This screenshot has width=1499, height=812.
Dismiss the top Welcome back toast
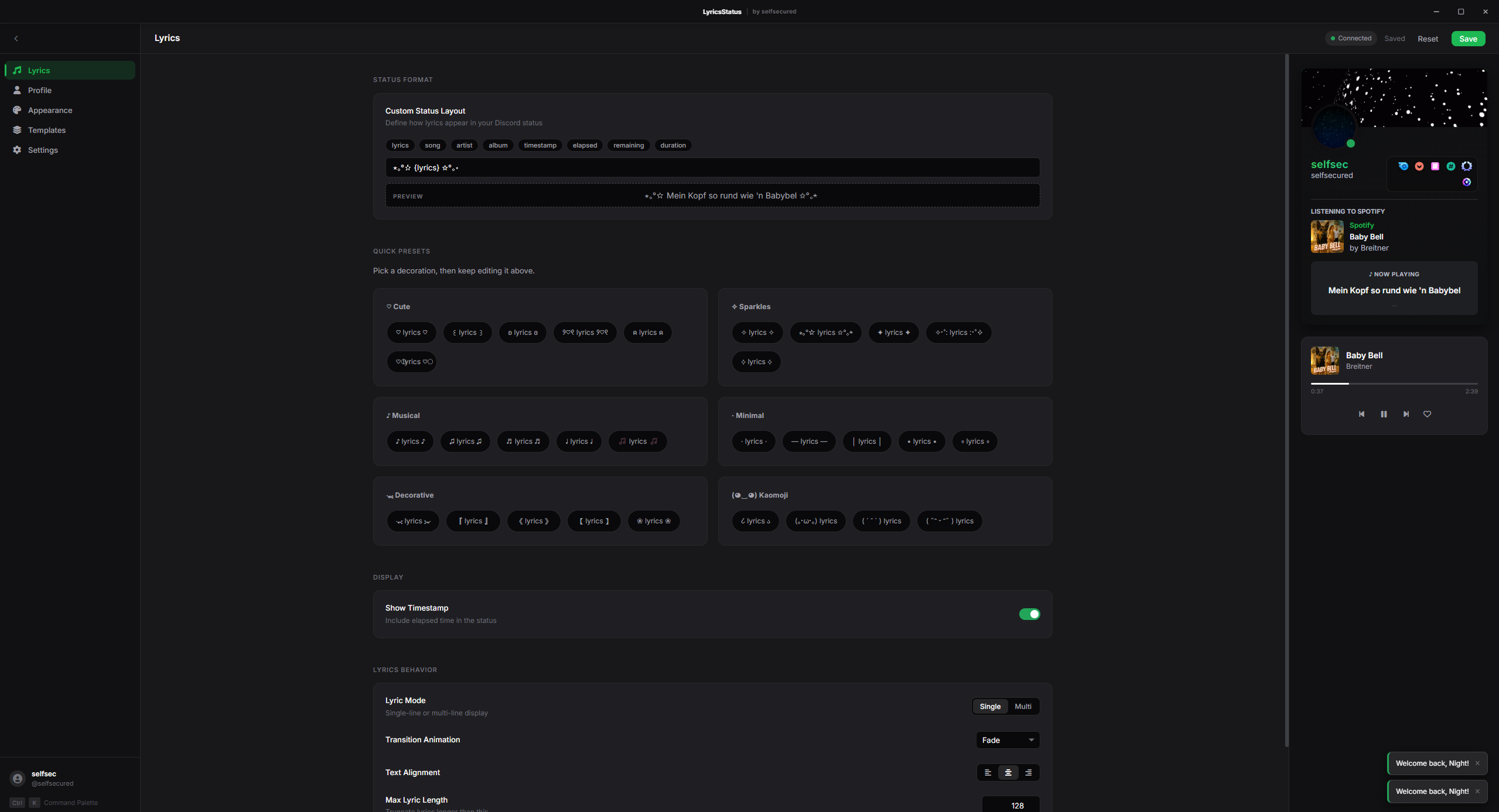(x=1477, y=763)
